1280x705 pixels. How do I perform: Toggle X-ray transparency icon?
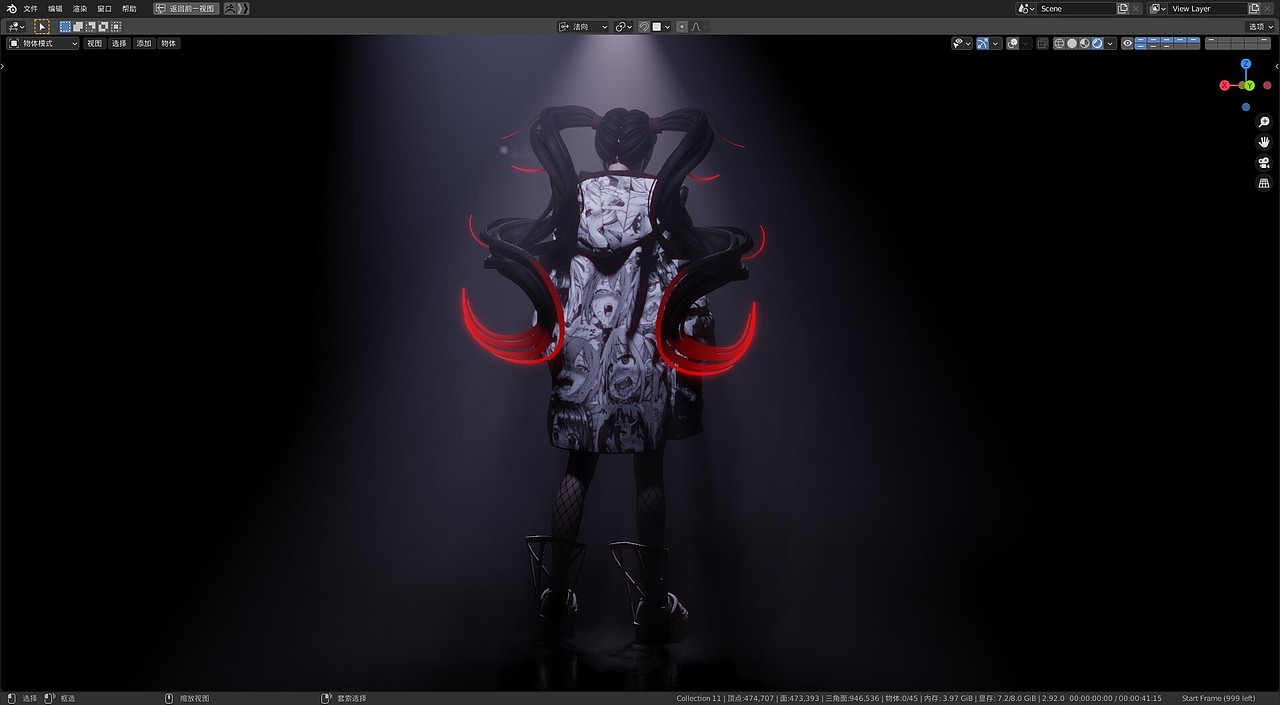(1042, 43)
